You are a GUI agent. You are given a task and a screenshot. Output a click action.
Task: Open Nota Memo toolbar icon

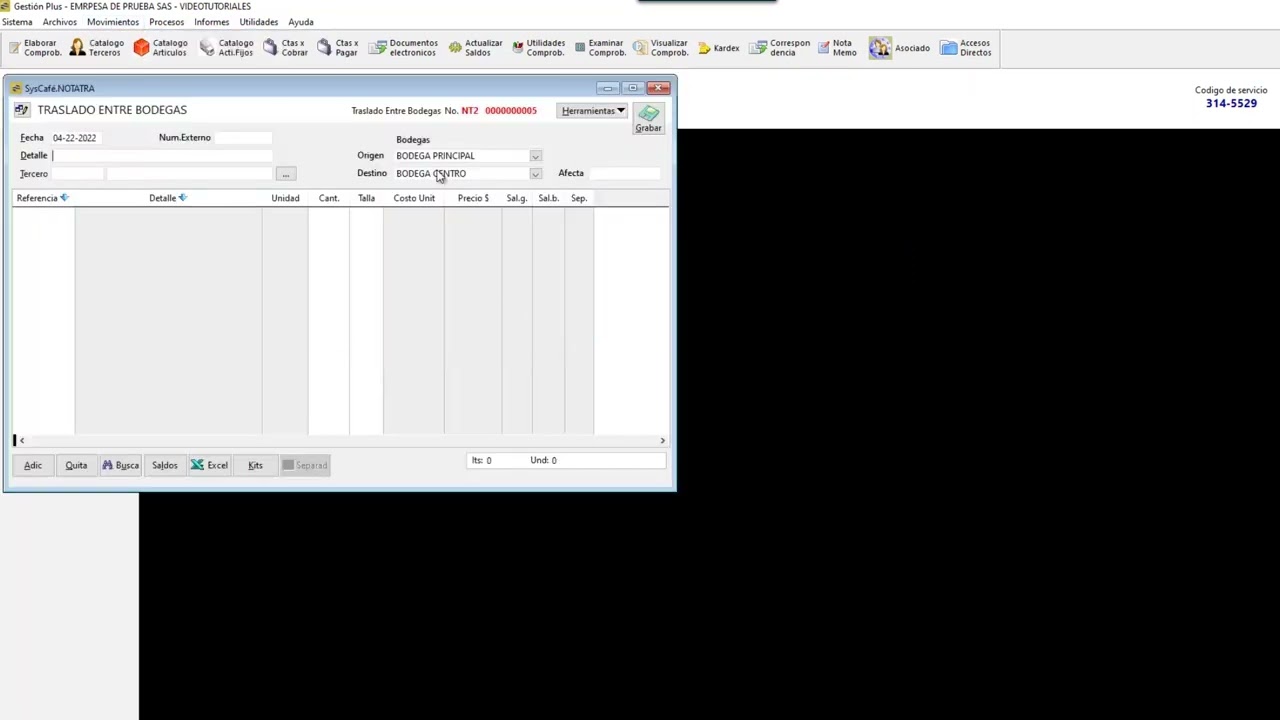tap(837, 48)
